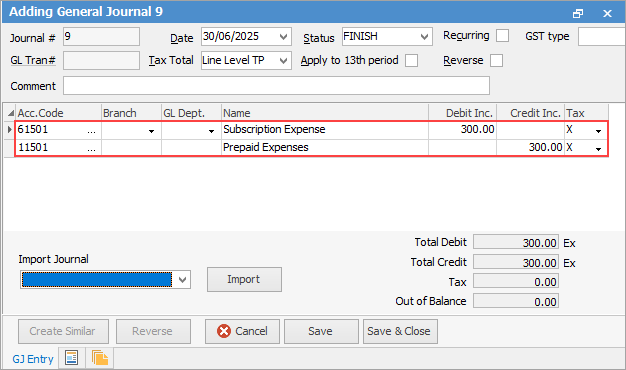626x370 pixels.
Task: Open the Date dropdown calendar
Action: pos(283,37)
